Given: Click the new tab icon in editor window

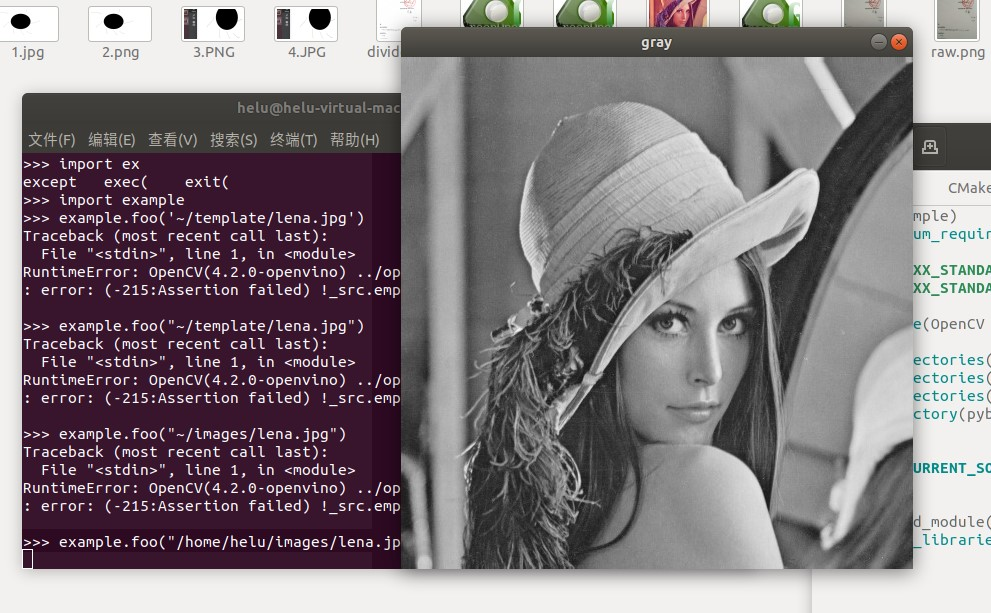Looking at the screenshot, I should 930,147.
